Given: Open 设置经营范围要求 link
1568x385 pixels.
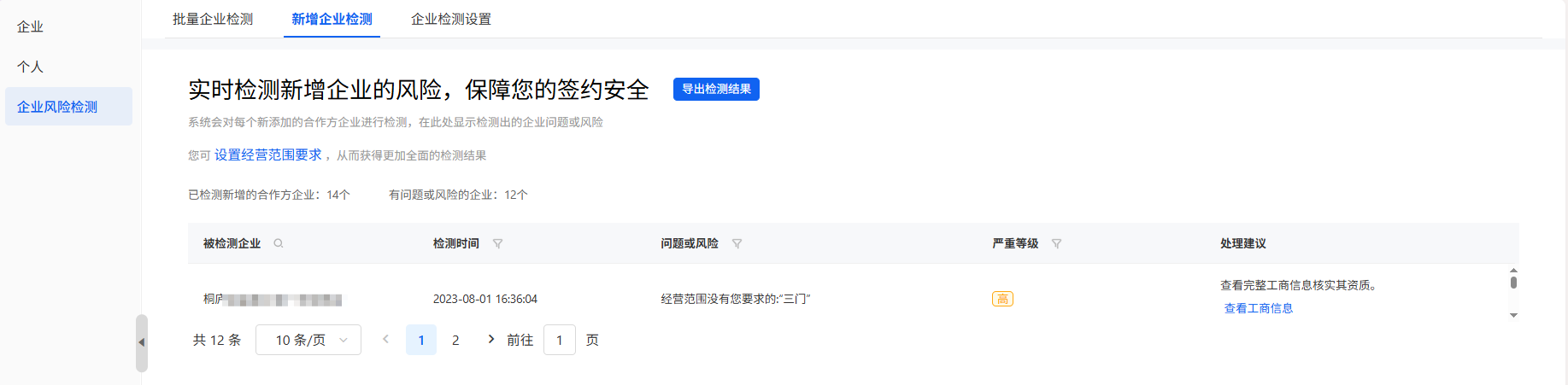Looking at the screenshot, I should coord(267,155).
